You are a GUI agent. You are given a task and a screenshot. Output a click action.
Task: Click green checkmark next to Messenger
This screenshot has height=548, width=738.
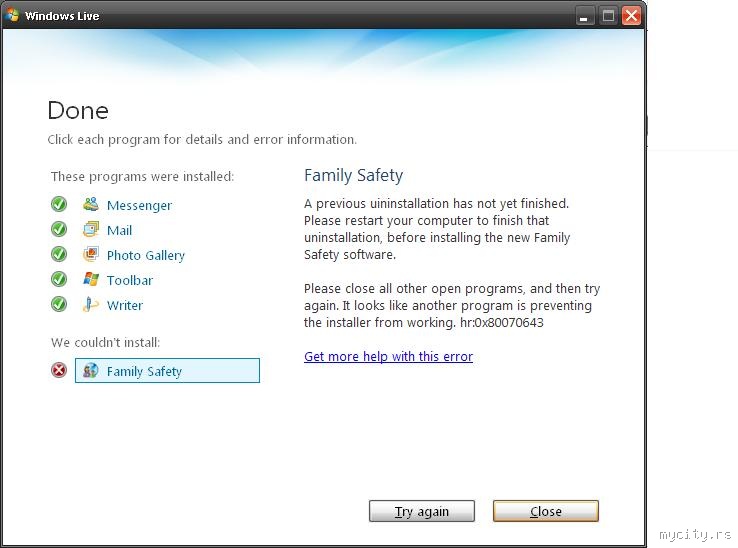pyautogui.click(x=59, y=204)
